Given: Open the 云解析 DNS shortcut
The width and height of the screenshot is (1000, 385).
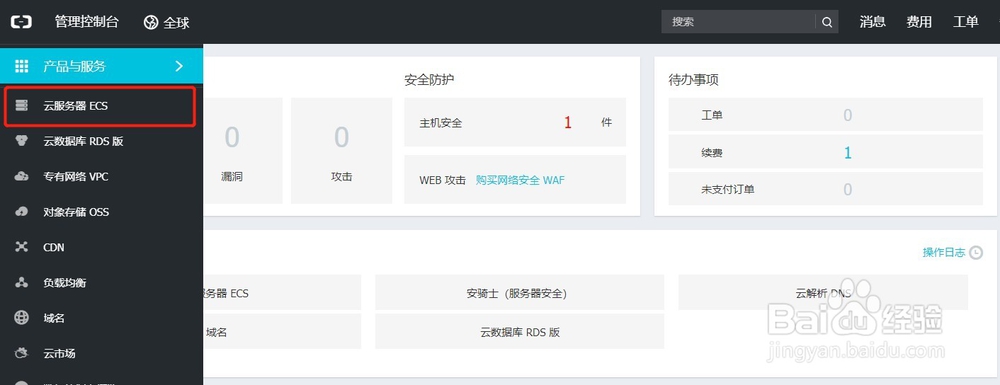Looking at the screenshot, I should pyautogui.click(x=823, y=293).
